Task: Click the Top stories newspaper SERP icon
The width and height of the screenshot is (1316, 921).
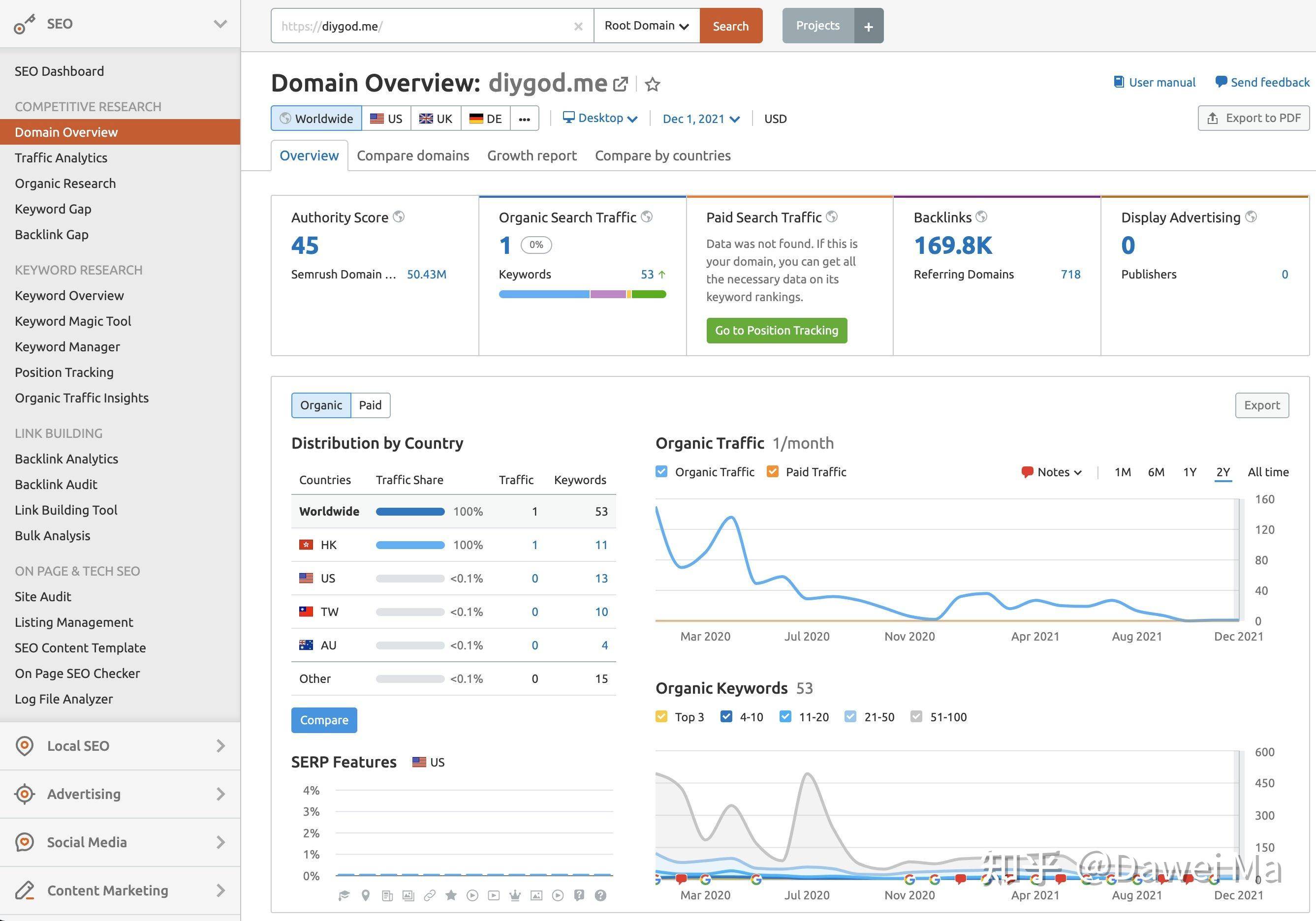Action: [387, 895]
